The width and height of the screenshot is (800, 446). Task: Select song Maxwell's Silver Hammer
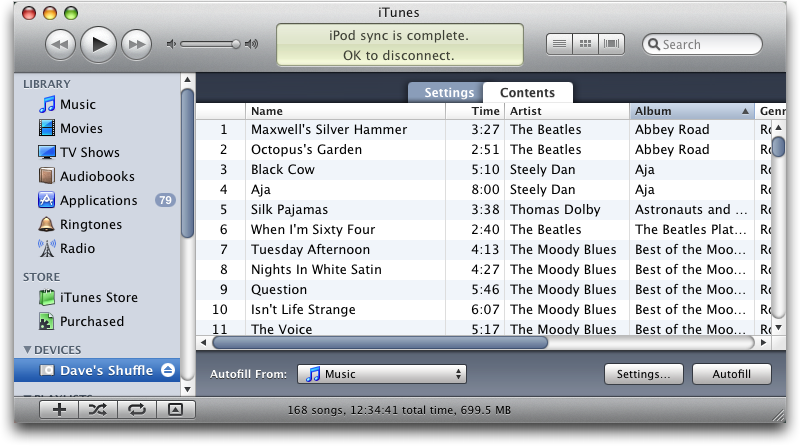(329, 130)
